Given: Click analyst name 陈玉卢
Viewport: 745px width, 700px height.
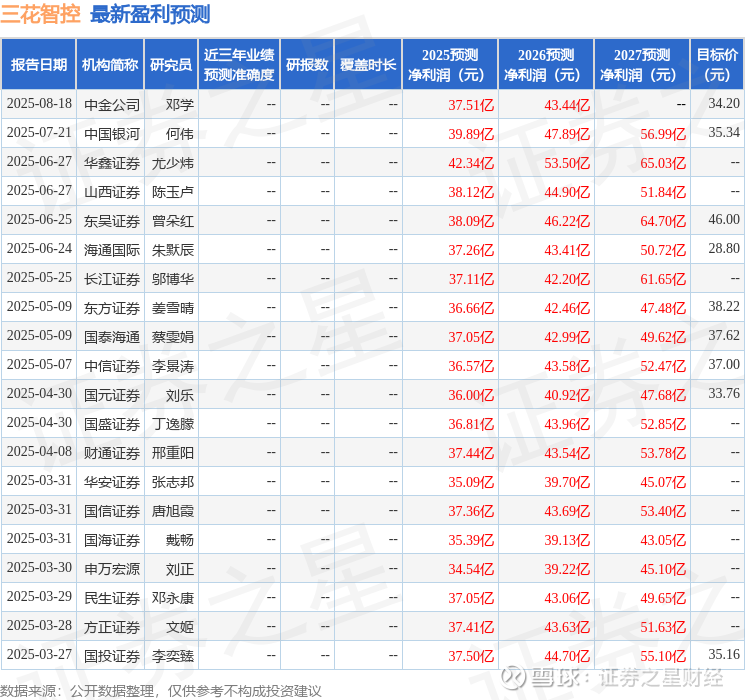Looking at the screenshot, I should click(x=173, y=192).
